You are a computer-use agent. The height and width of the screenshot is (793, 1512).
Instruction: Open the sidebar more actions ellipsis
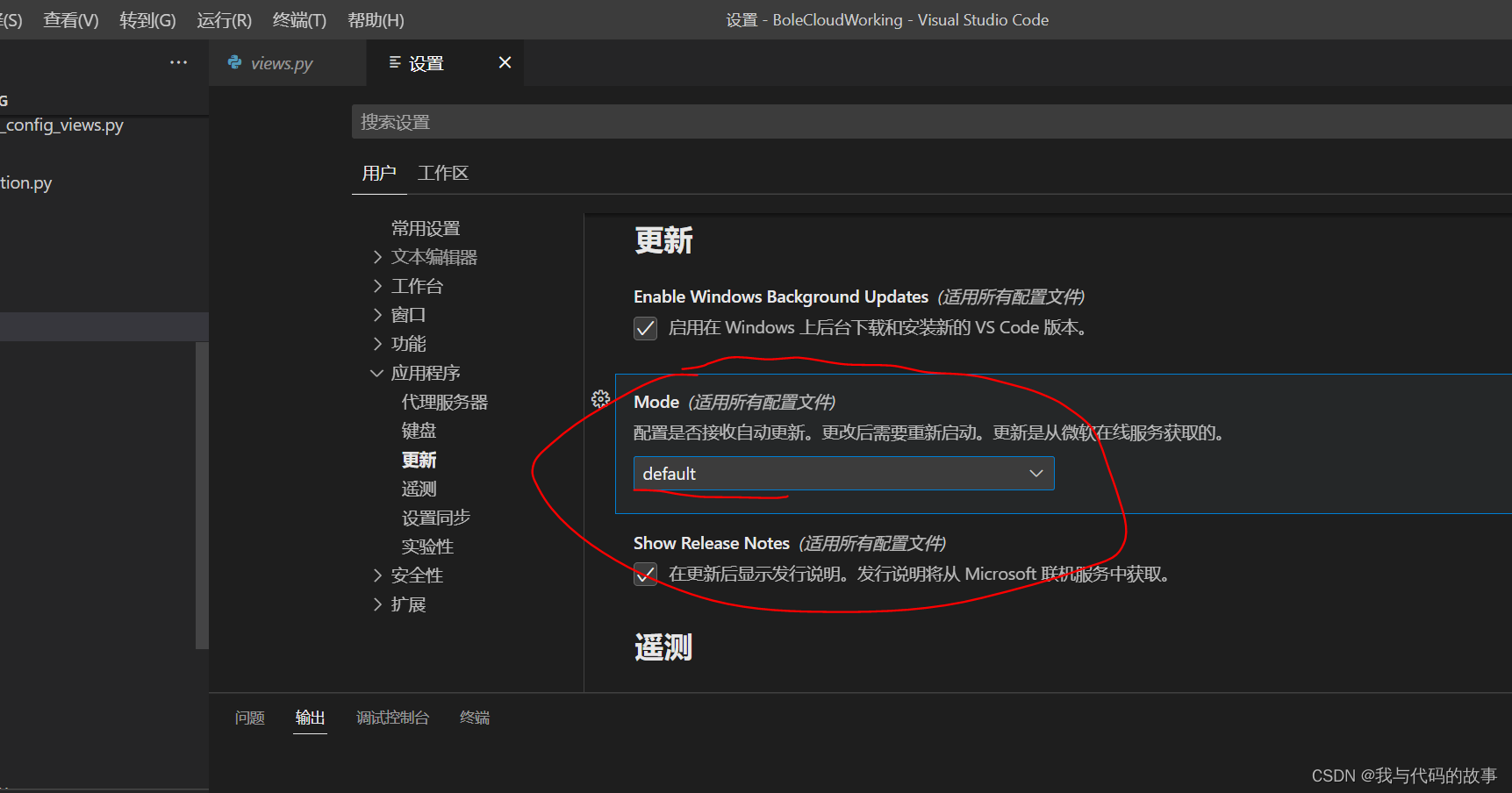(179, 62)
